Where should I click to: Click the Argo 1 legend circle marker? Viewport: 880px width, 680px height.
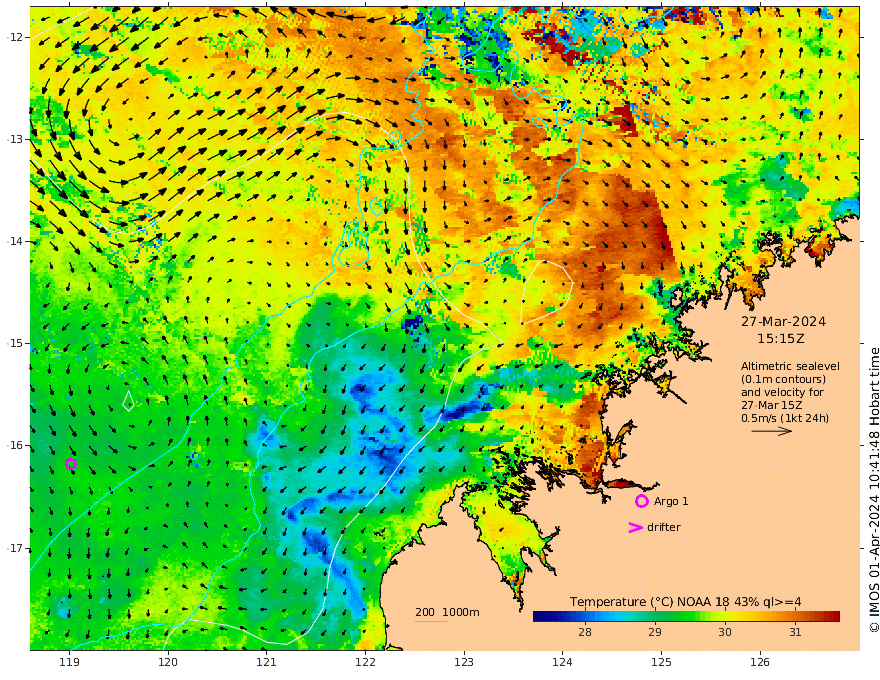point(641,501)
